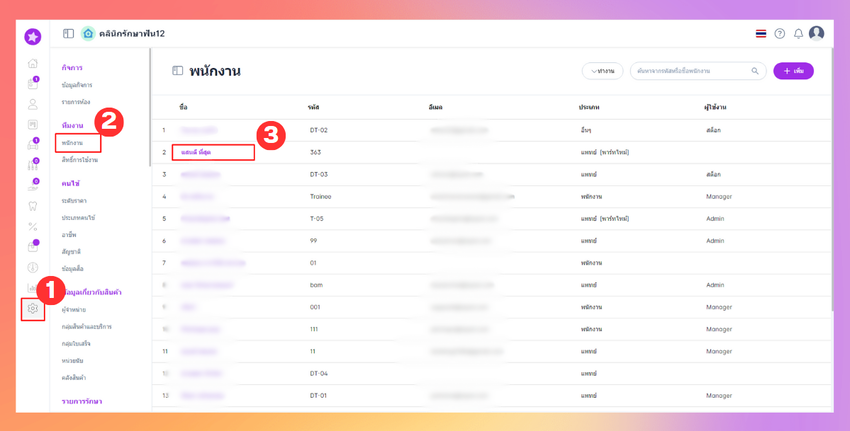Viewport: 850px width, 431px height.
Task: Open the patient person icon in sidebar
Action: 33,104
